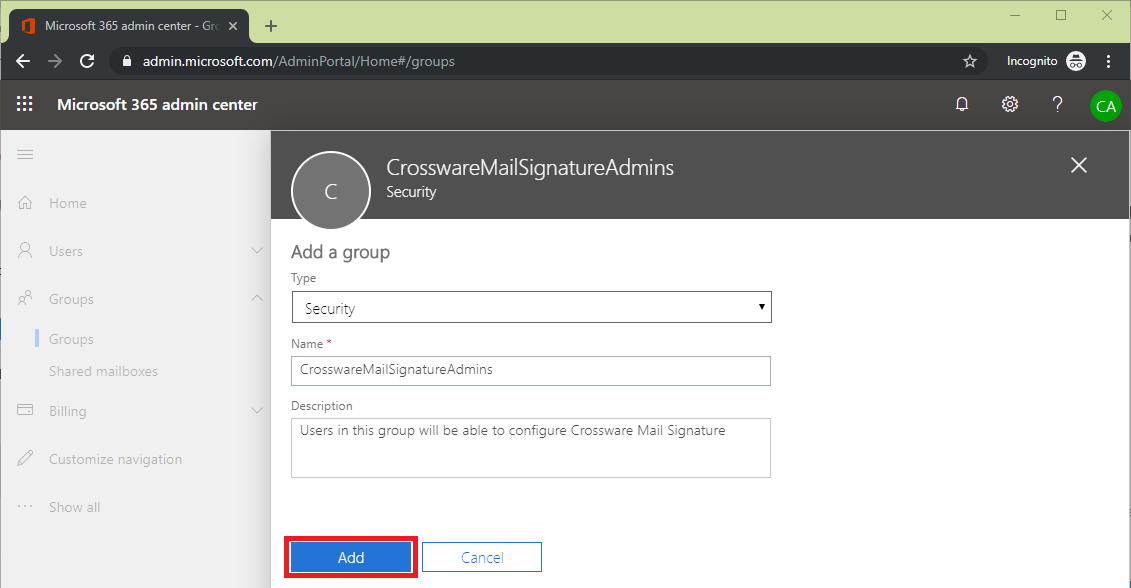Click the Add button
This screenshot has height=588, width=1131.
coord(351,557)
